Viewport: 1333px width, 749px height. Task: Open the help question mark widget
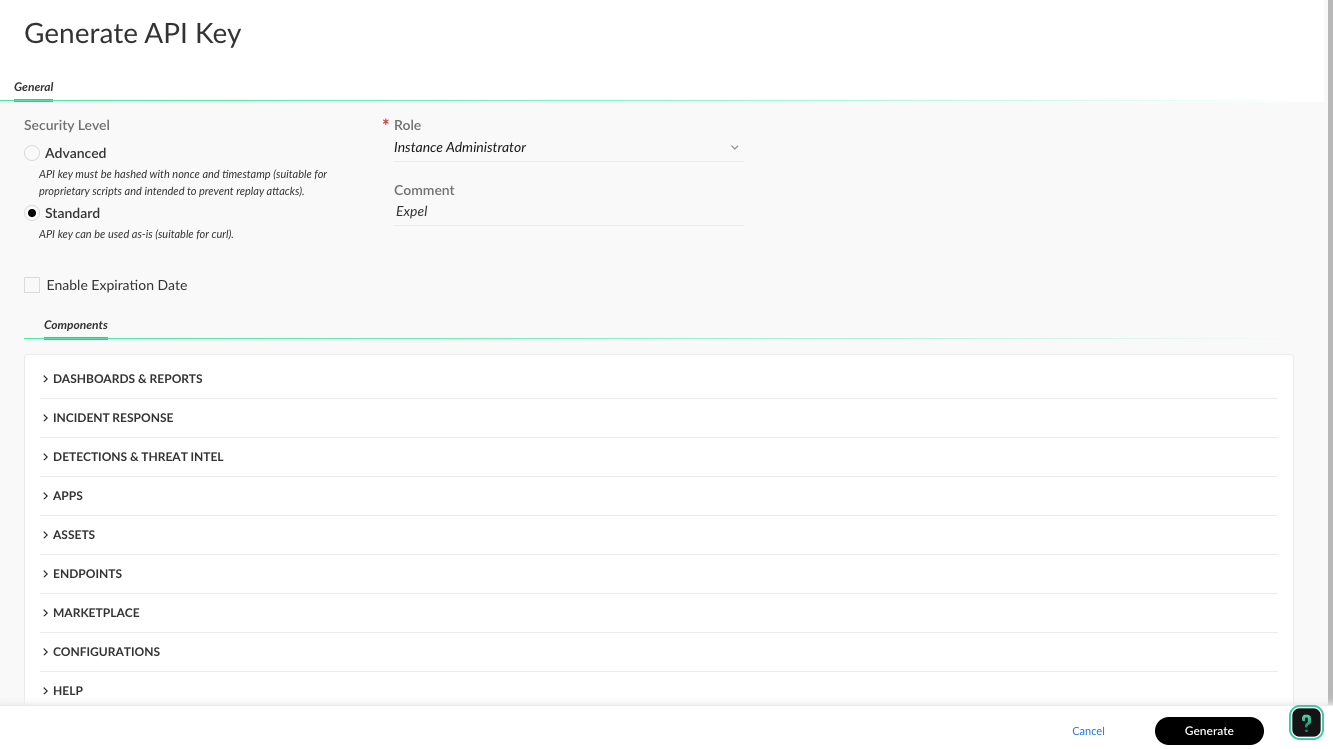click(x=1306, y=722)
